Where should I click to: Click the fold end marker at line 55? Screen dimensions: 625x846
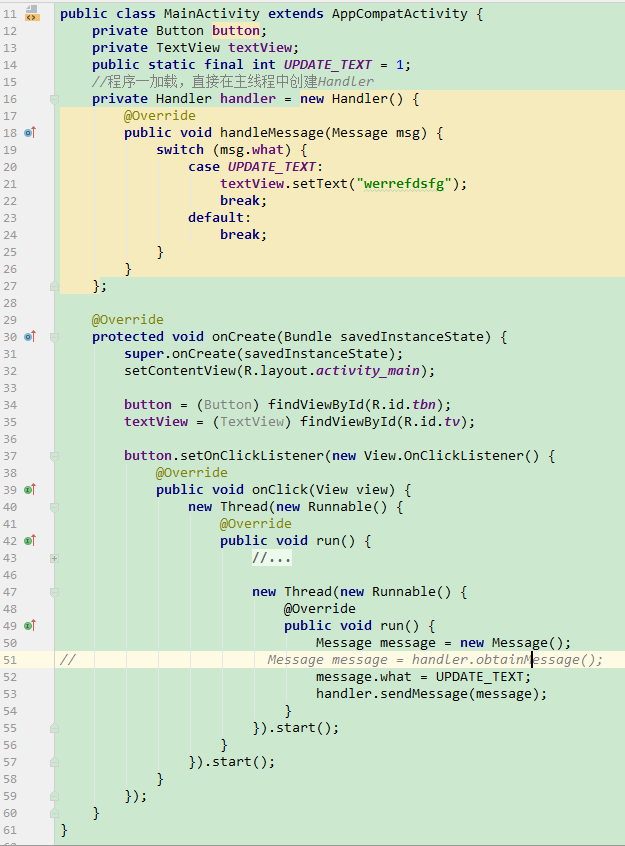(x=54, y=728)
